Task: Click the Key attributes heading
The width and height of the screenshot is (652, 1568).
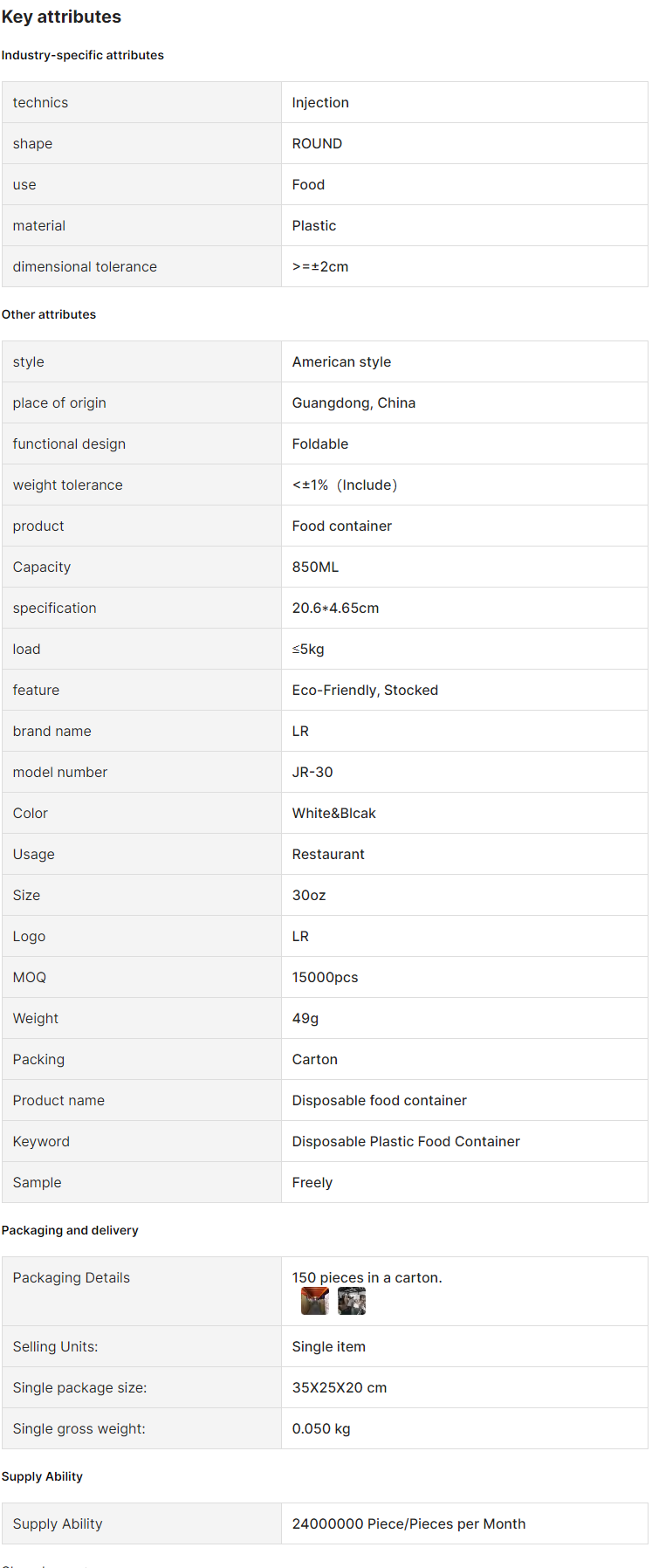Action: tap(62, 17)
